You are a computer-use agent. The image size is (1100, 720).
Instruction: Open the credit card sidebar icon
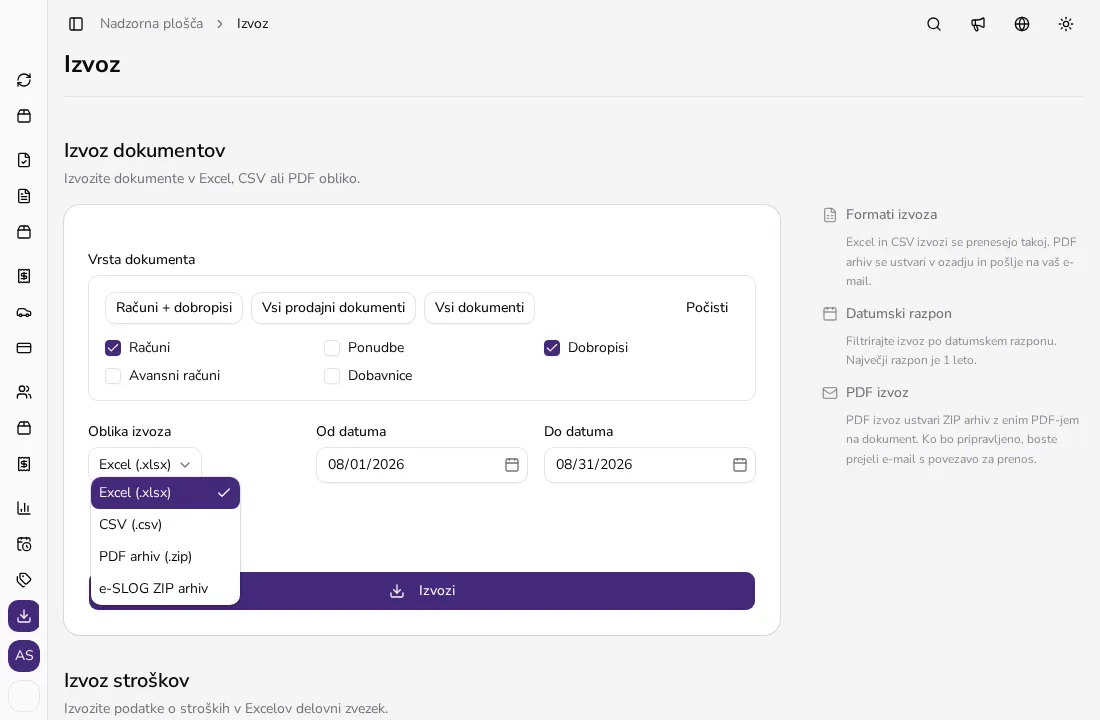(x=24, y=348)
